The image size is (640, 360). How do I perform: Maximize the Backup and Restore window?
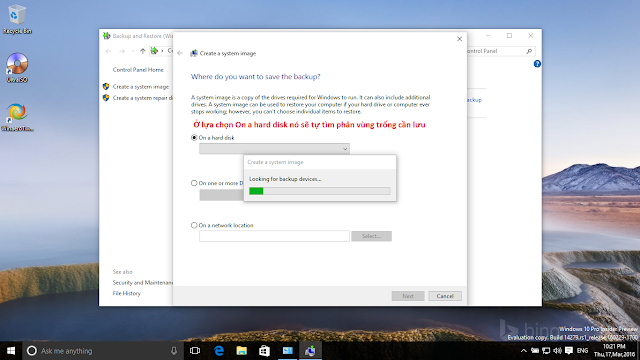[509, 36]
